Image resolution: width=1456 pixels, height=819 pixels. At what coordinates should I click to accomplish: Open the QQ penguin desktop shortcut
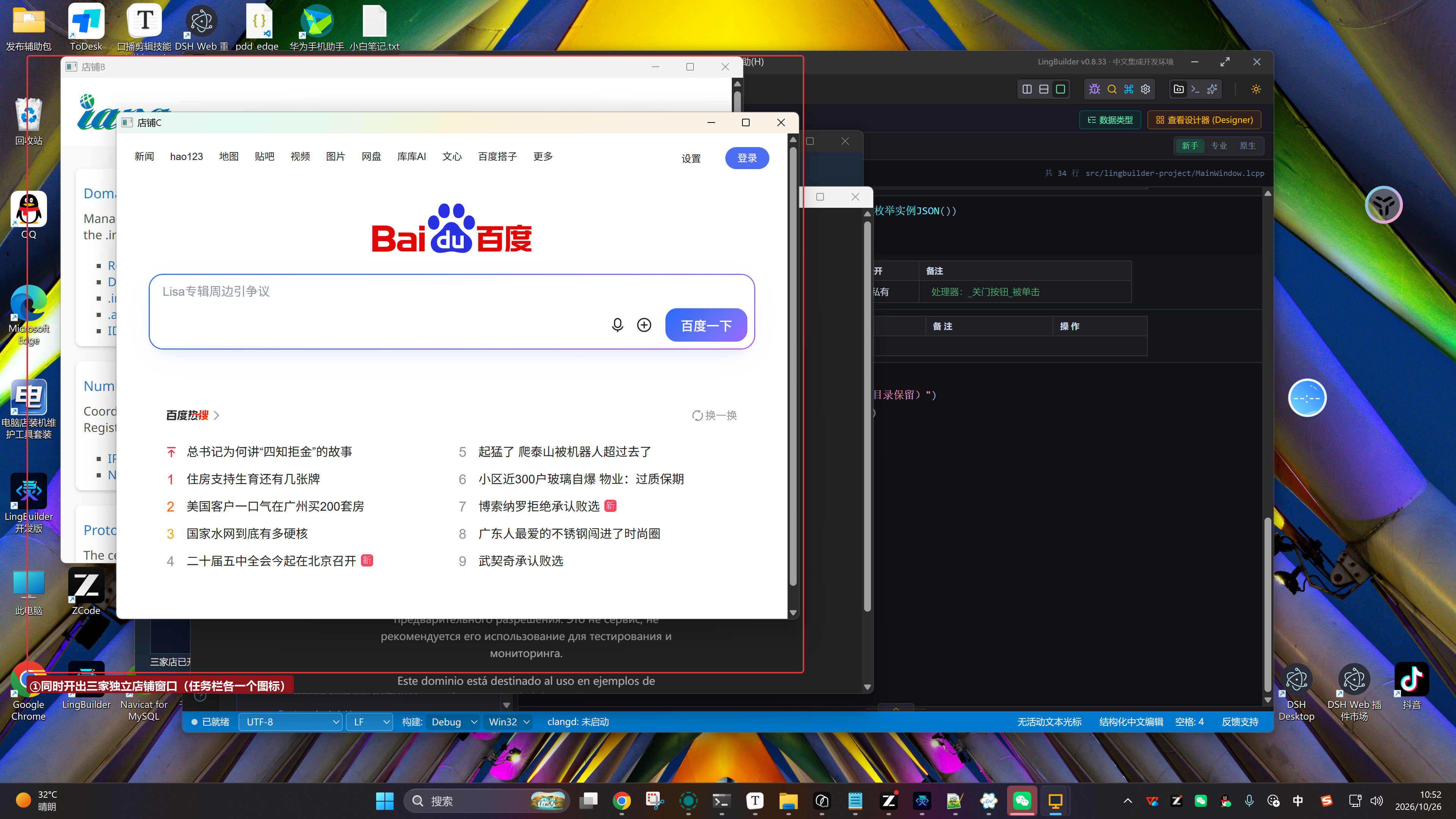coord(29,215)
